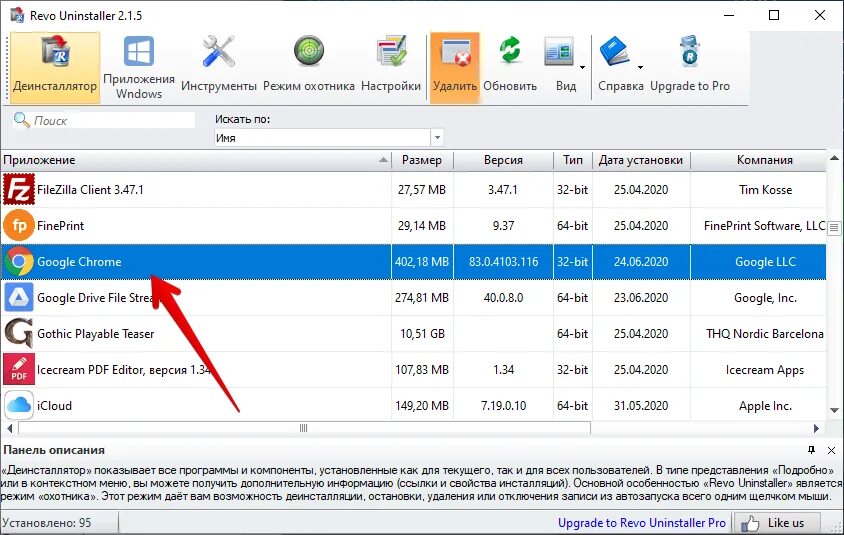Click the horizontal scrollbar right arrow

(x=817, y=428)
